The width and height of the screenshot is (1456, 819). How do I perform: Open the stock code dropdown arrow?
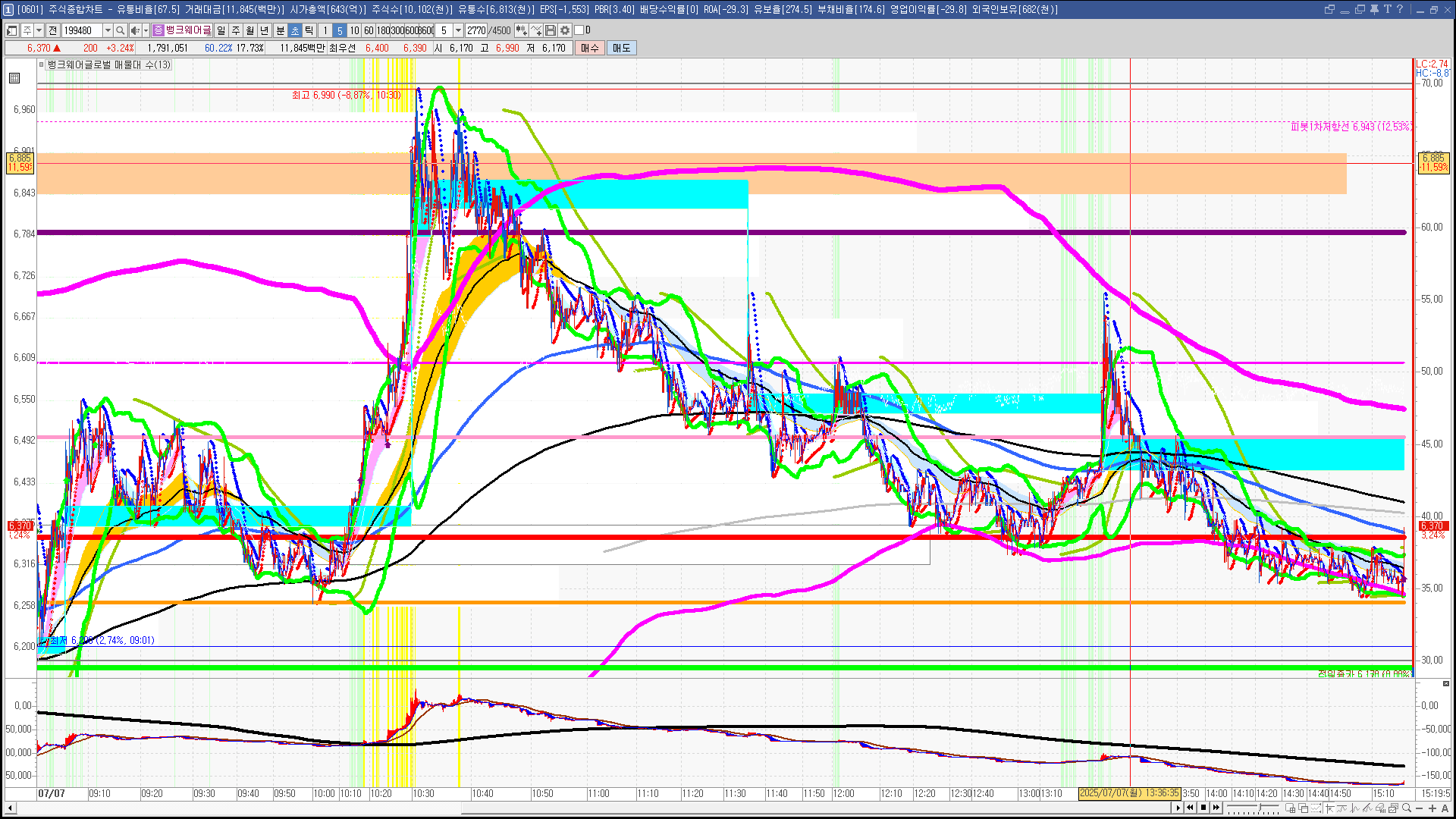coord(108,30)
